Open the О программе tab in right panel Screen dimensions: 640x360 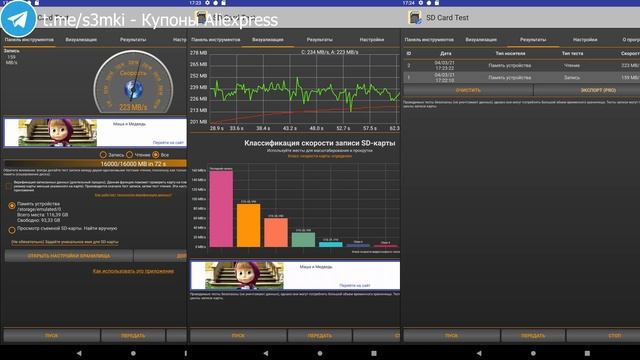click(x=631, y=40)
